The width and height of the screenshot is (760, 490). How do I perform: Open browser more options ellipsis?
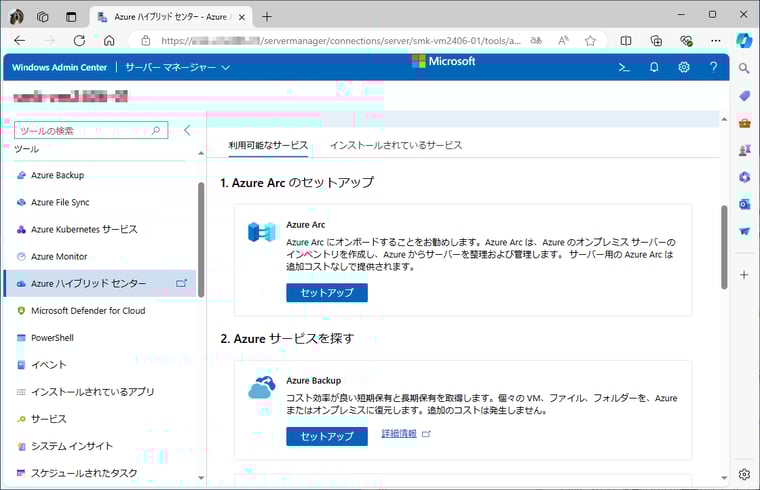point(715,41)
